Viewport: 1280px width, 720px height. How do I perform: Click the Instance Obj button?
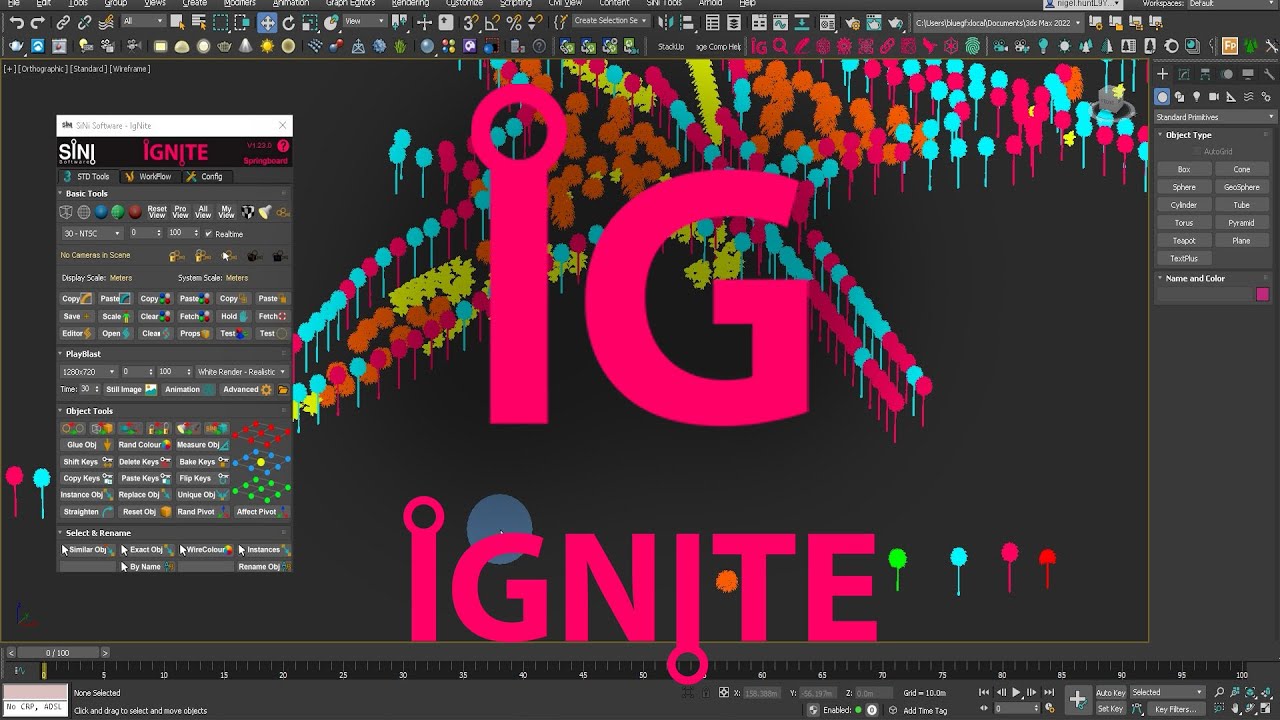(86, 495)
